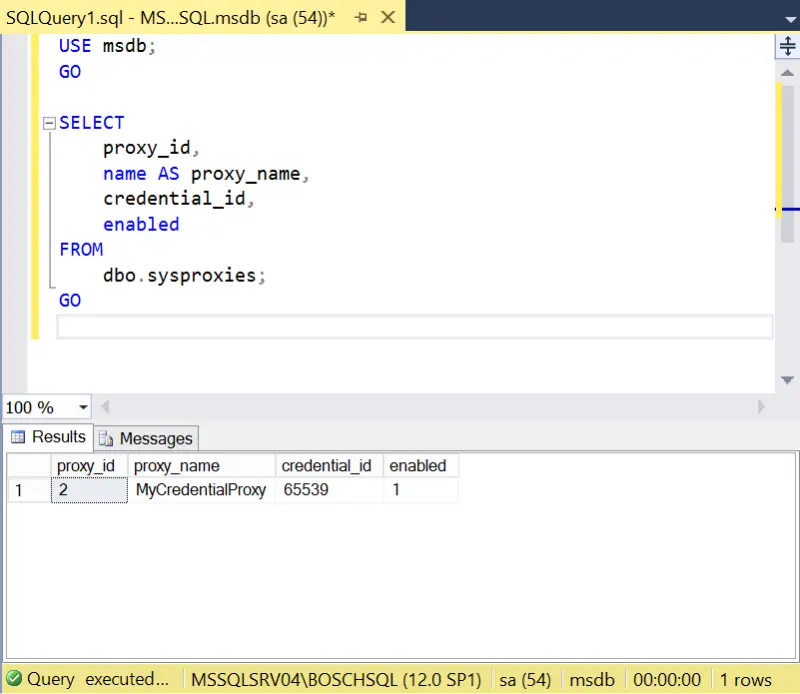The image size is (800, 694).
Task: Click the editor vertical scrollbar up arrow
Action: coord(787,73)
